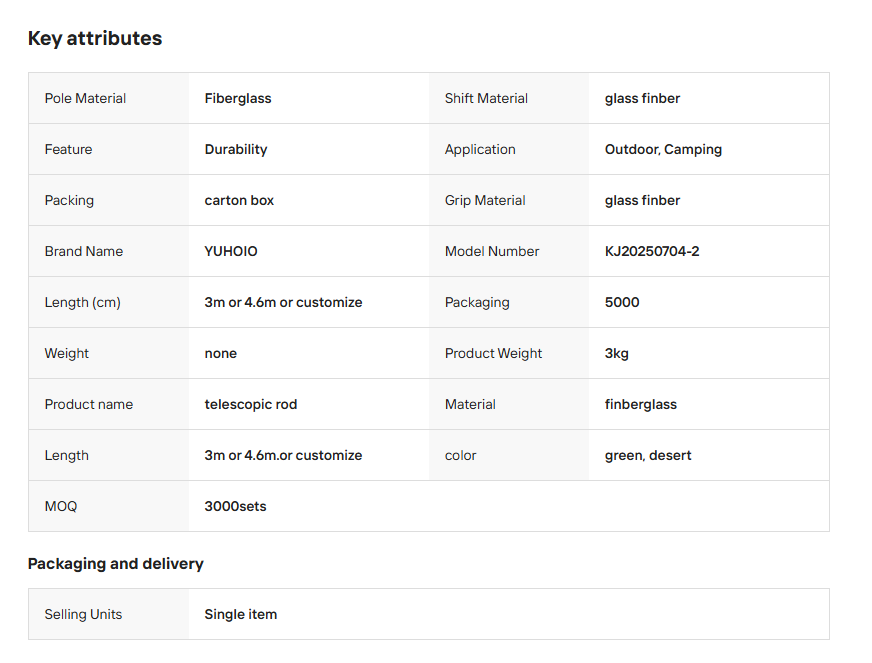This screenshot has height=663, width=872.
Task: Select the finberglass material value
Action: (641, 404)
